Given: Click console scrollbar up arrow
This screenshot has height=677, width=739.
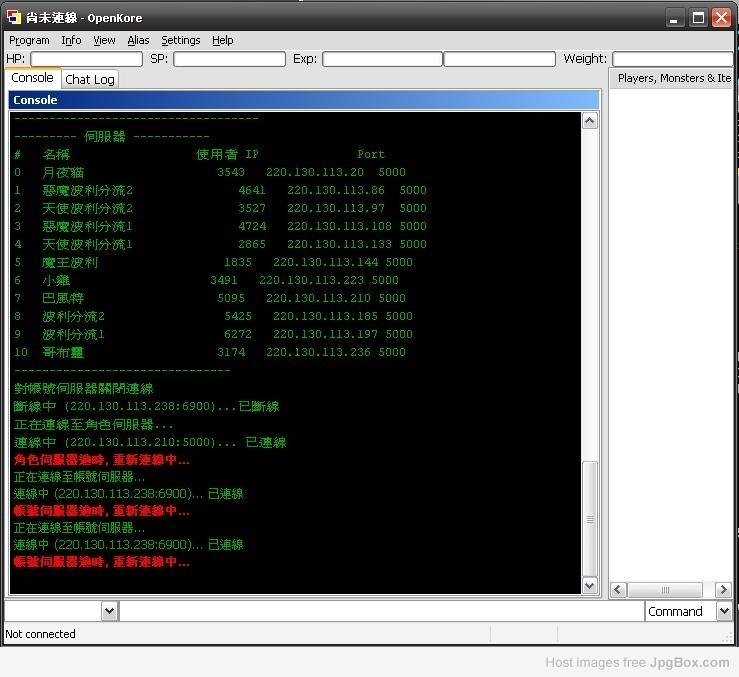Looking at the screenshot, I should 590,121.
